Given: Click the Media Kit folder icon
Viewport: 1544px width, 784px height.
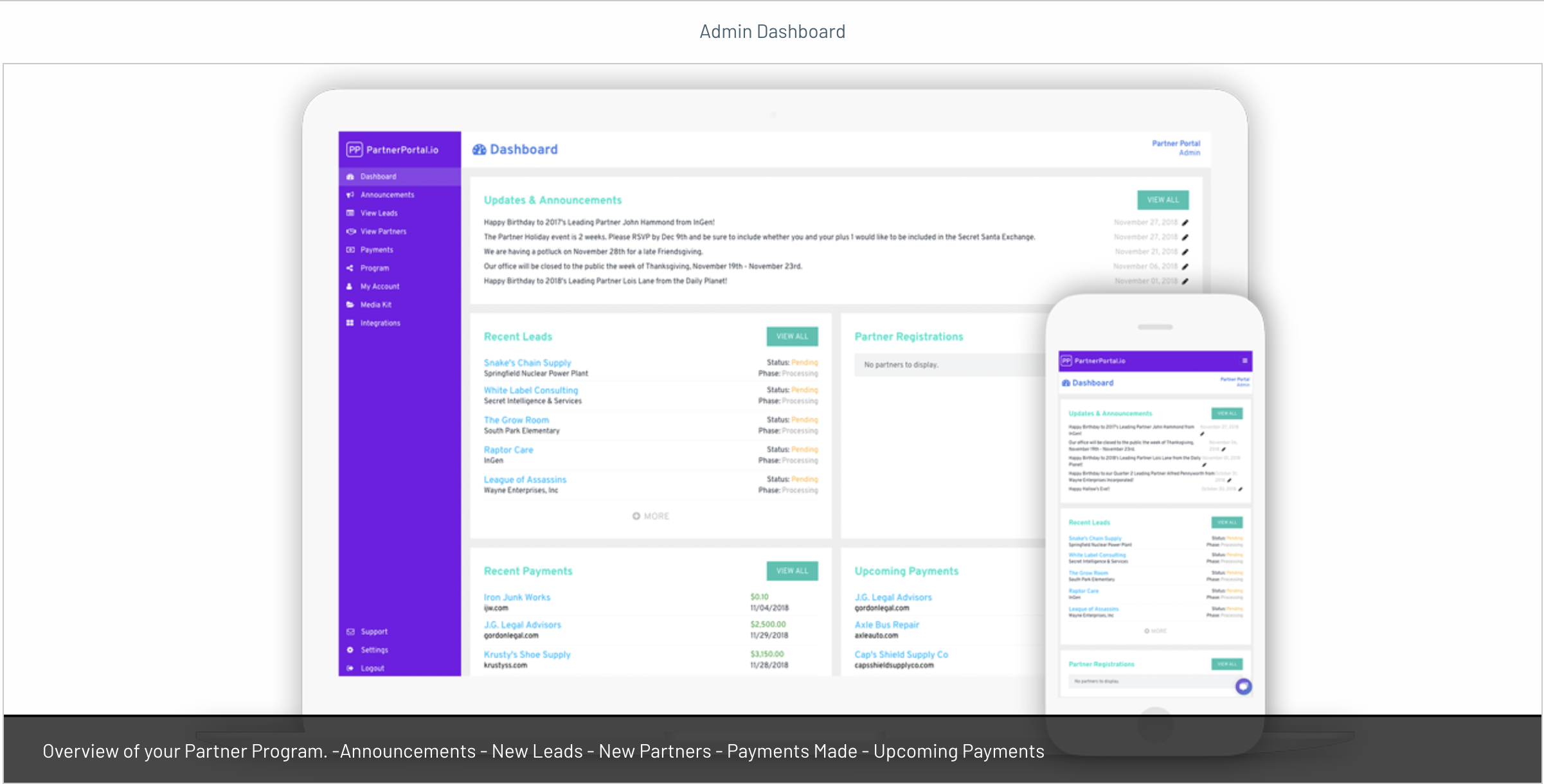Looking at the screenshot, I should [x=350, y=305].
